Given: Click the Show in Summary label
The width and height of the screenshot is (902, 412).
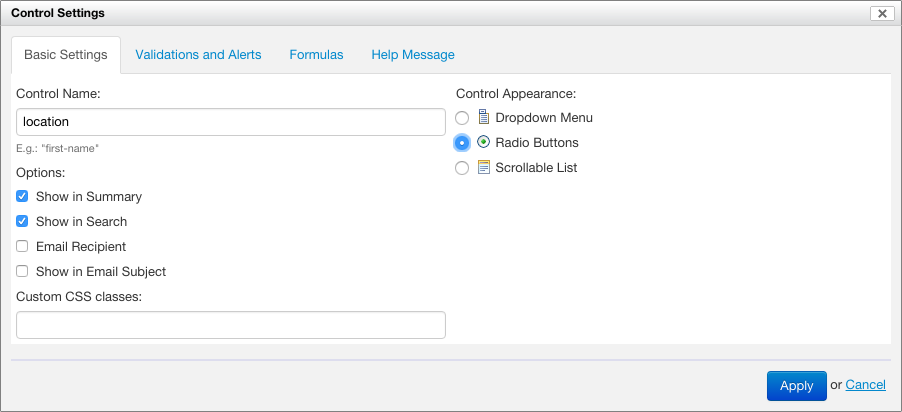Looking at the screenshot, I should click(89, 197).
